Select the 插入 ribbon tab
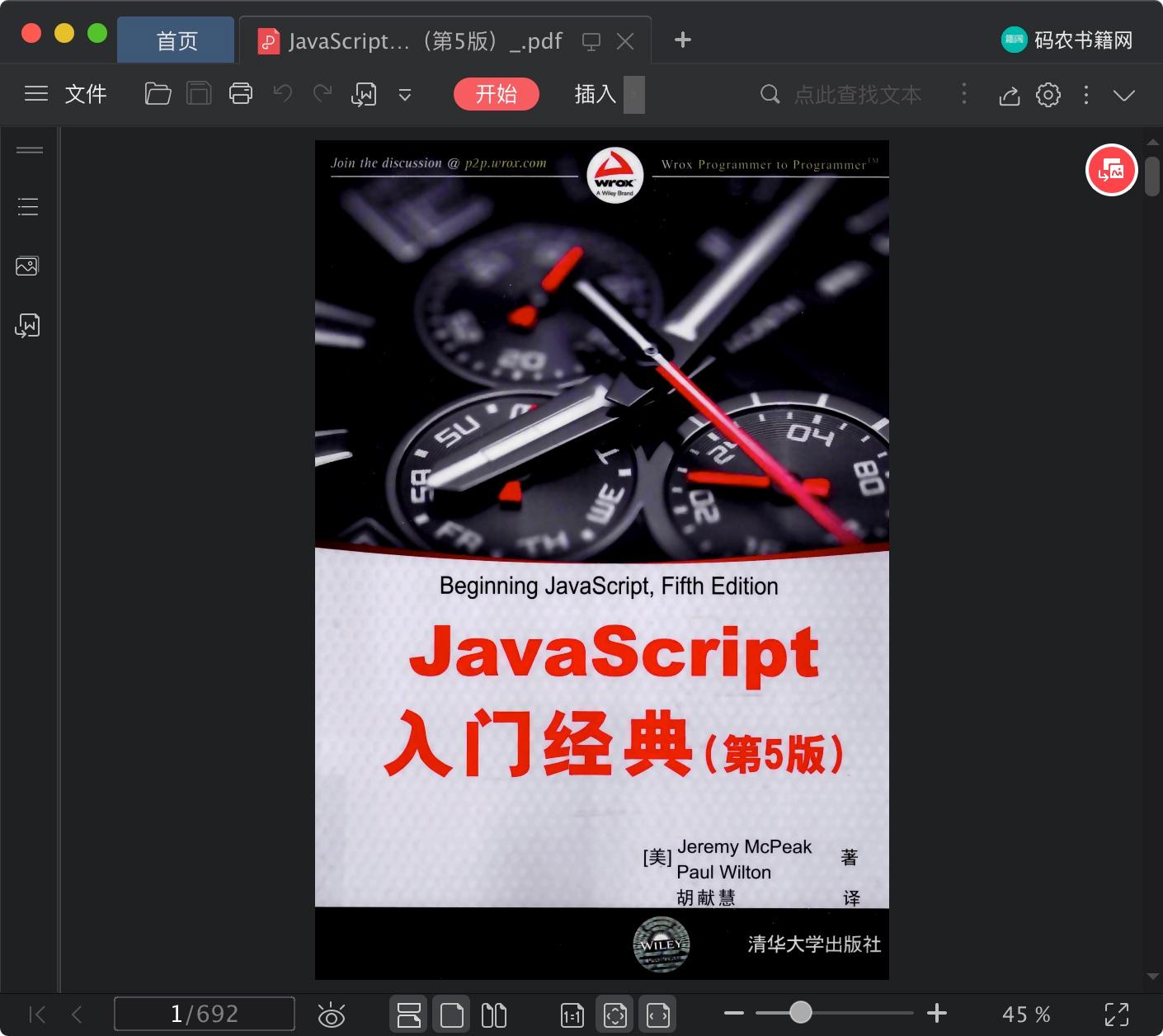 (x=596, y=94)
